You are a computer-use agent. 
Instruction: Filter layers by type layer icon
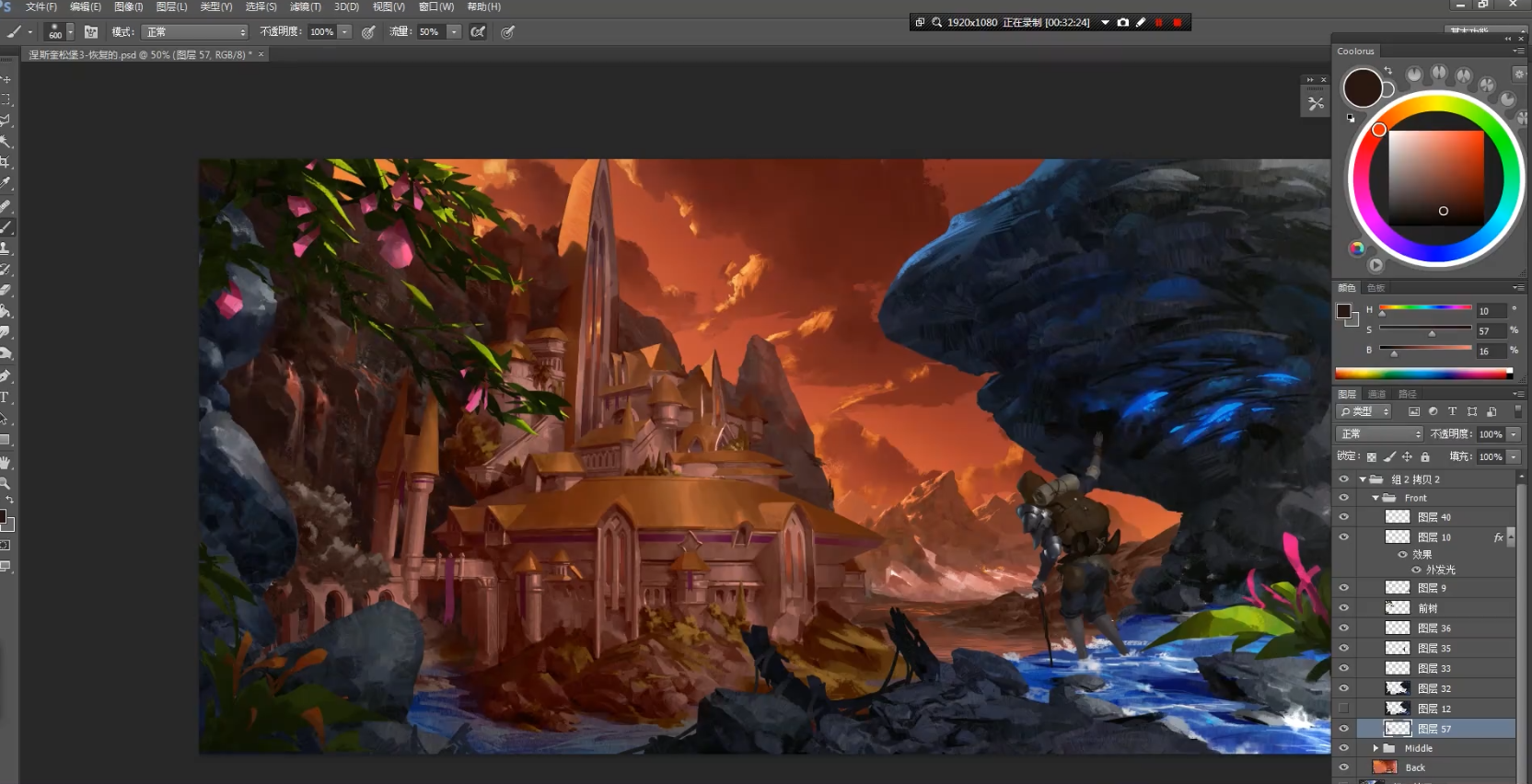point(1452,411)
